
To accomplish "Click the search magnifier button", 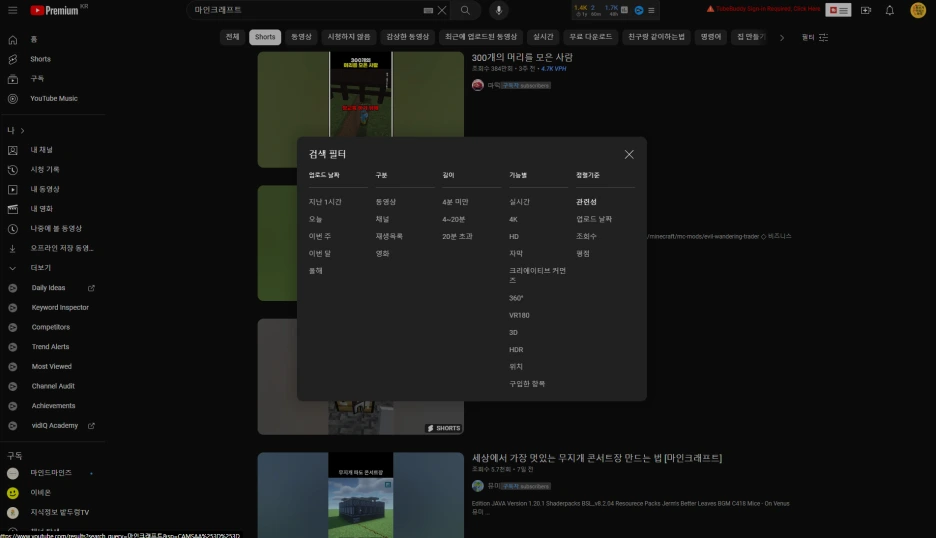I will click(465, 10).
